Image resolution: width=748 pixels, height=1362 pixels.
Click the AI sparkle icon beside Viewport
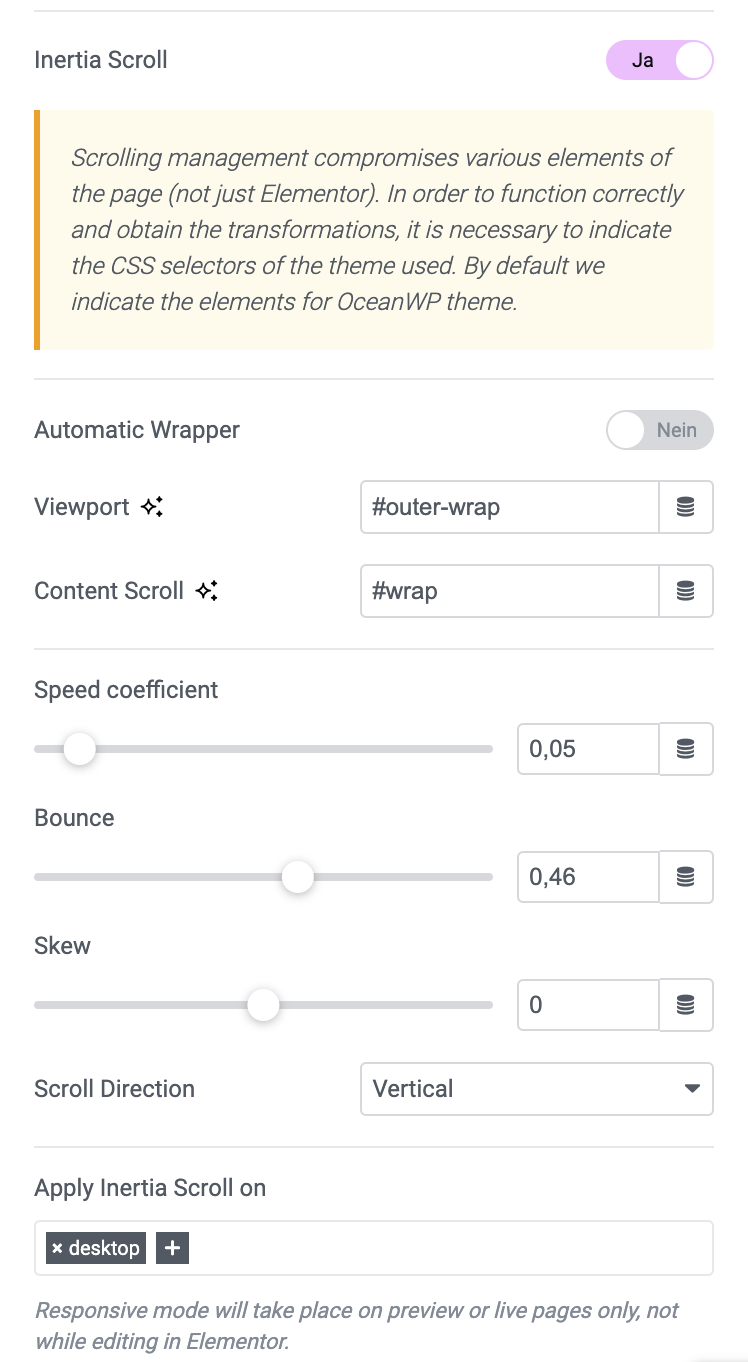pos(151,507)
